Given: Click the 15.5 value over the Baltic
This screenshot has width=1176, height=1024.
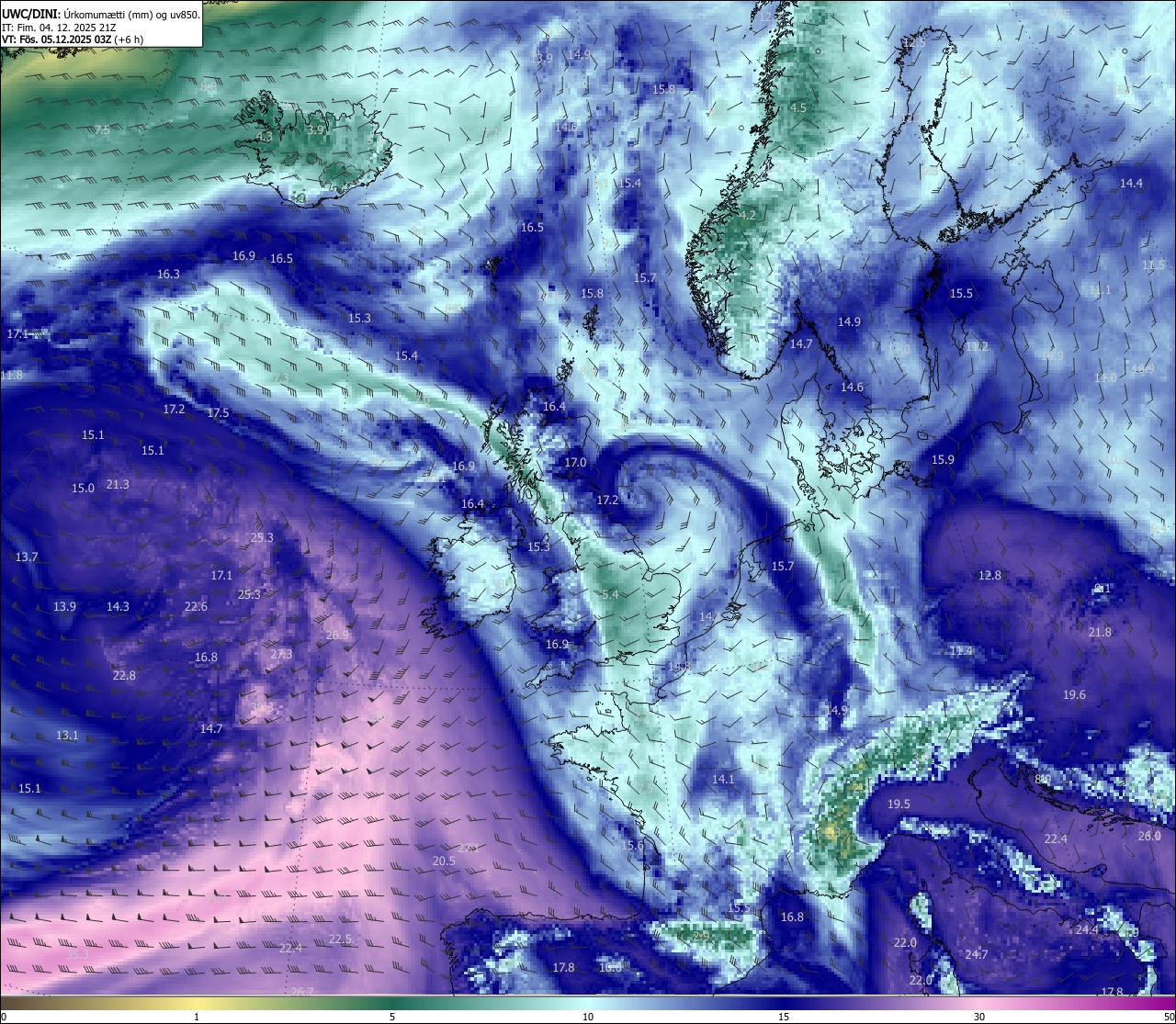Looking at the screenshot, I should 961,293.
